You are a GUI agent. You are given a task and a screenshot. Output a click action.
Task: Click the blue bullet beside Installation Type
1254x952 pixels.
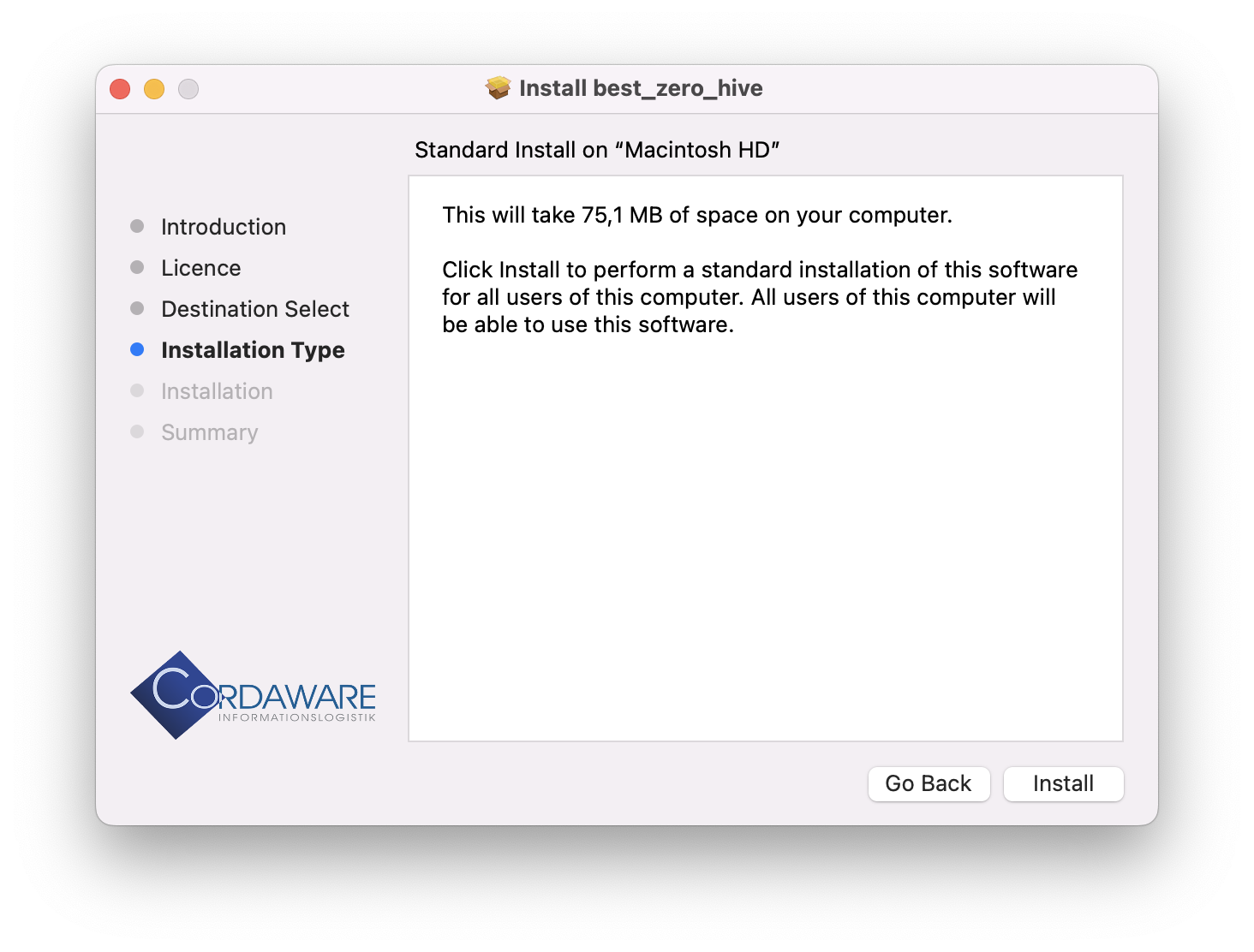point(137,349)
